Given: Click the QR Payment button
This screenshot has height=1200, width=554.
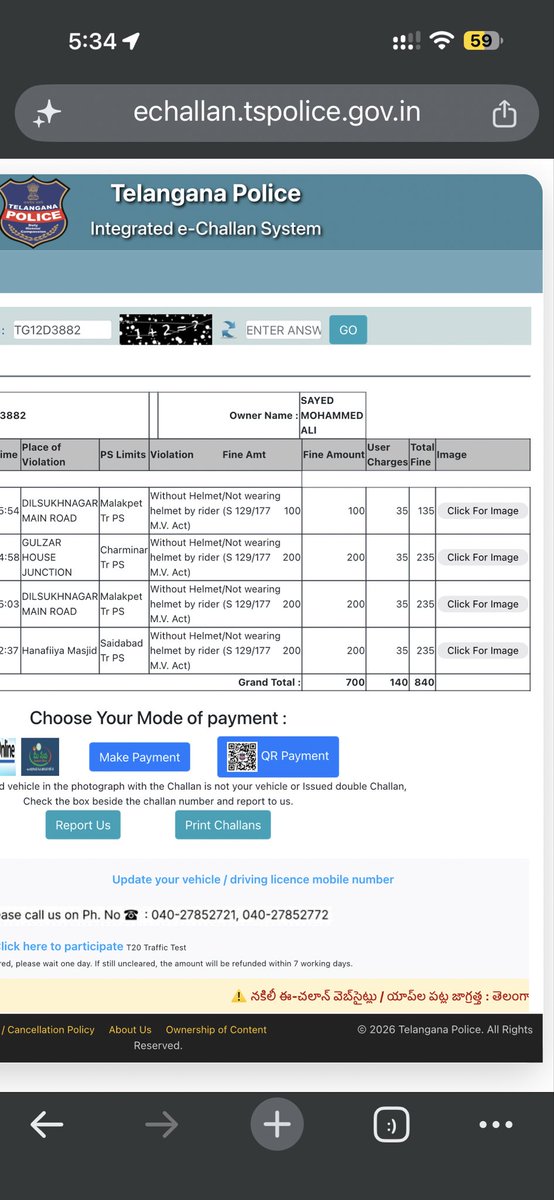Looking at the screenshot, I should (x=278, y=756).
